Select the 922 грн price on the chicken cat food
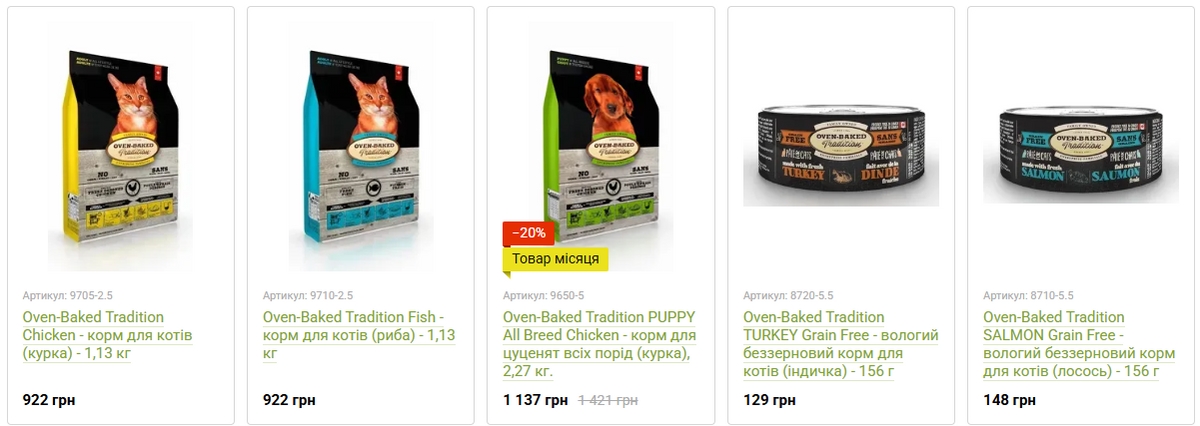 coord(49,400)
